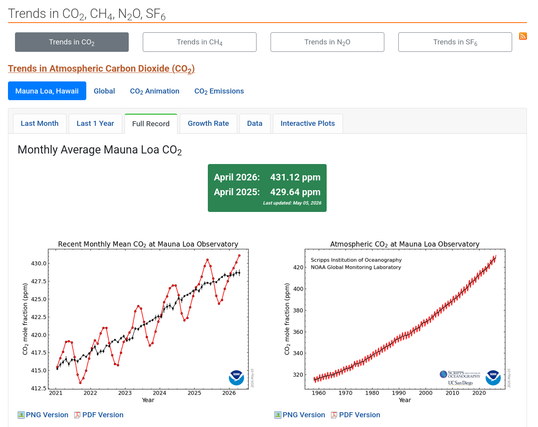Click the 'April 2025: 429.64 ppm' value
538x427 pixels.
coord(267,192)
